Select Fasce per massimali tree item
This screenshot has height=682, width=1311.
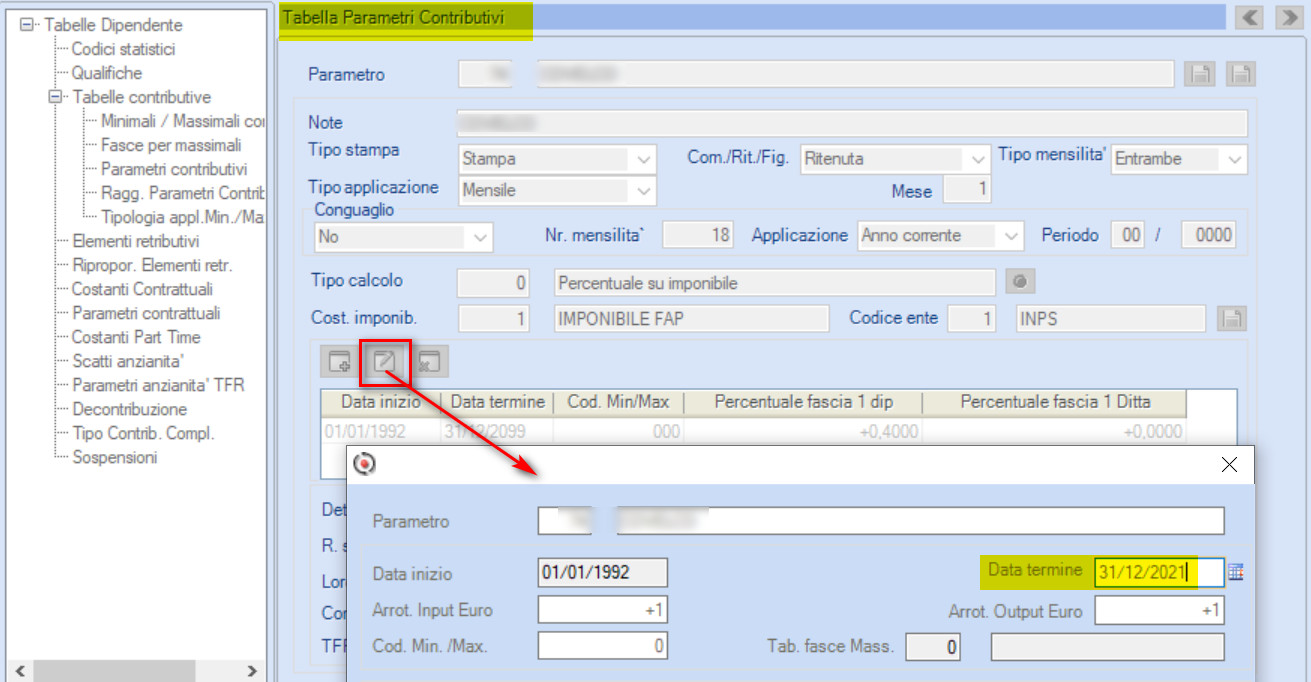coord(171,145)
